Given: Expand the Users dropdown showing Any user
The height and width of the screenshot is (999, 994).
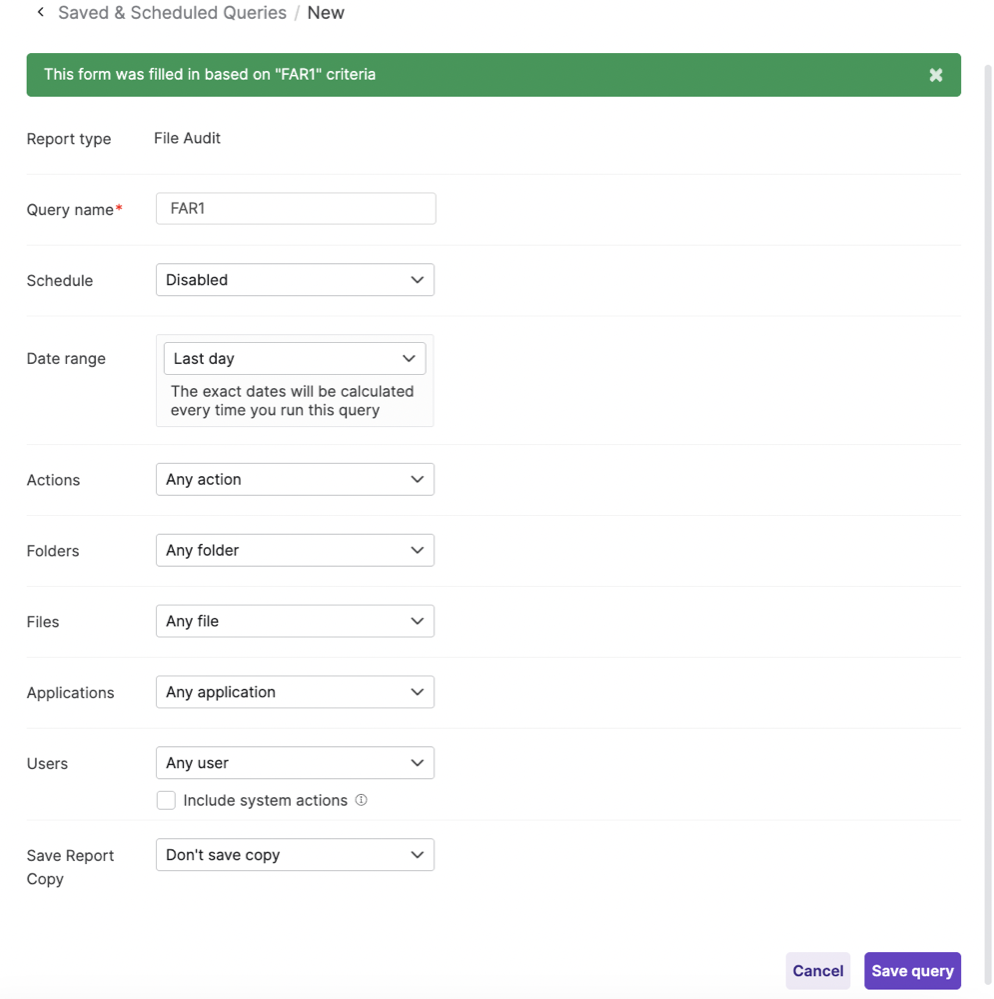Looking at the screenshot, I should 294,763.
